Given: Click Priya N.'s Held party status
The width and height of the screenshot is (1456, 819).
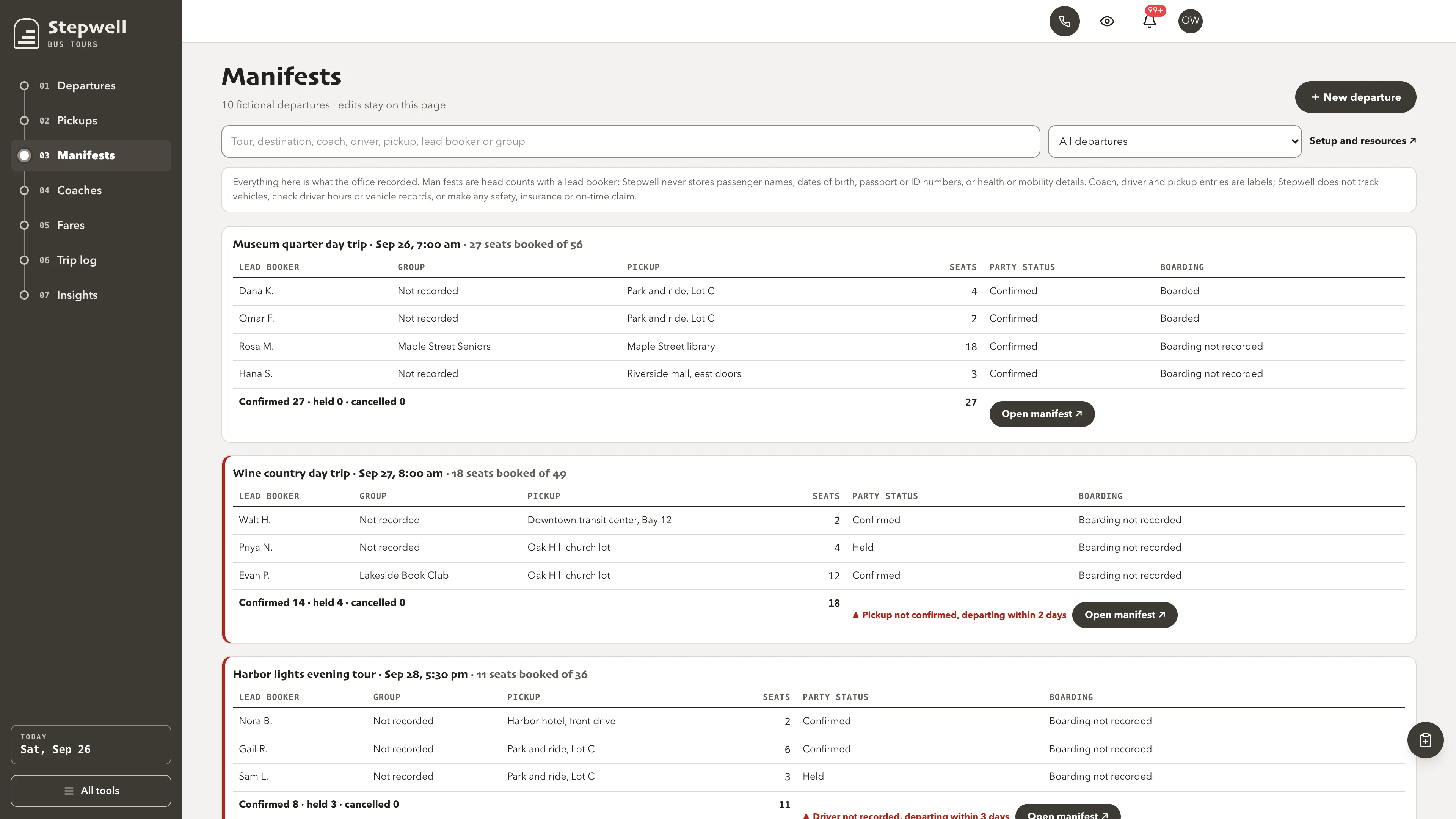Looking at the screenshot, I should 863,547.
